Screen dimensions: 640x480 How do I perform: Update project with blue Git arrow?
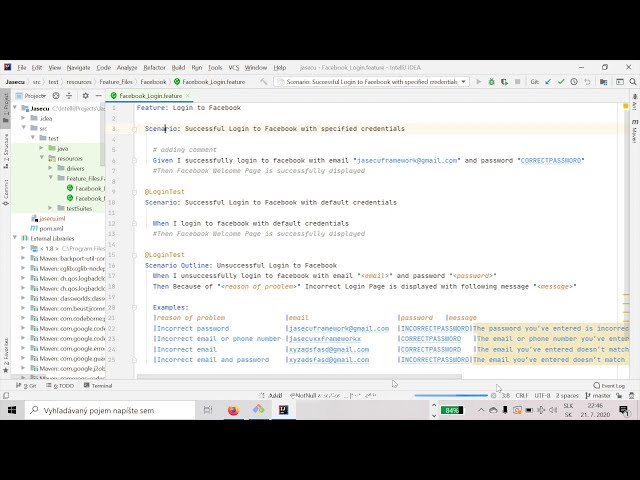point(548,82)
